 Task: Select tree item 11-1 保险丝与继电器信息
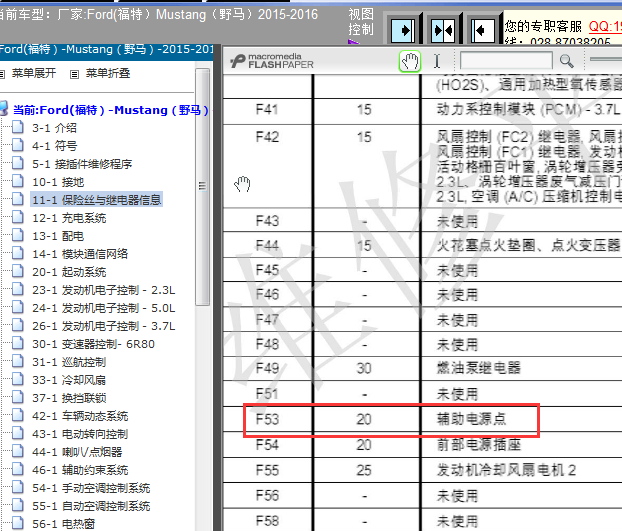click(96, 200)
